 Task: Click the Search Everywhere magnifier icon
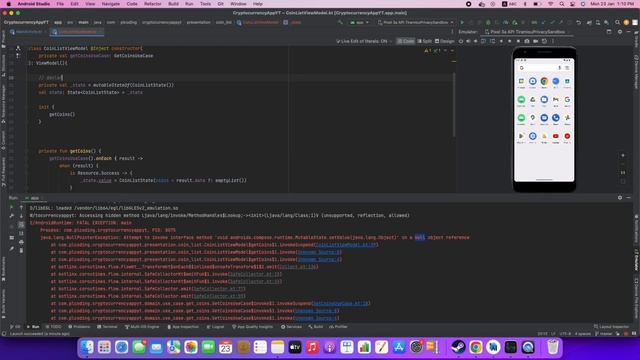click(617, 22)
